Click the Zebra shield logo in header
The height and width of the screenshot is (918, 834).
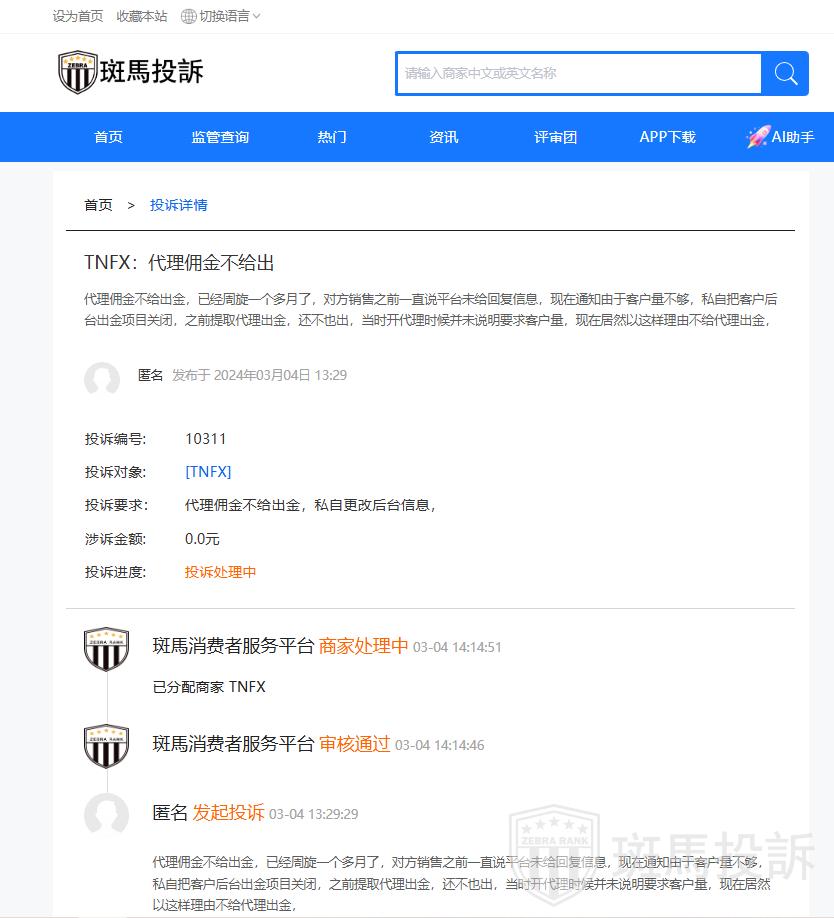point(78,72)
